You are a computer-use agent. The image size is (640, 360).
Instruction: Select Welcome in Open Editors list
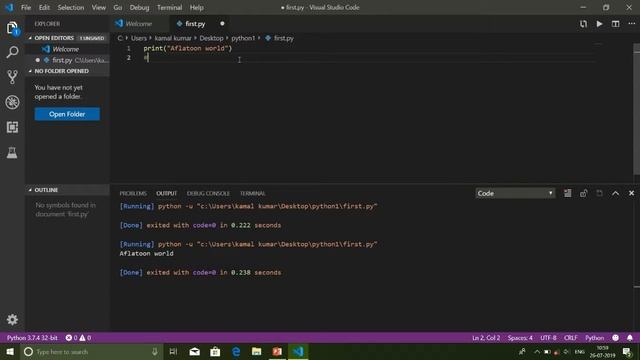pos(67,49)
